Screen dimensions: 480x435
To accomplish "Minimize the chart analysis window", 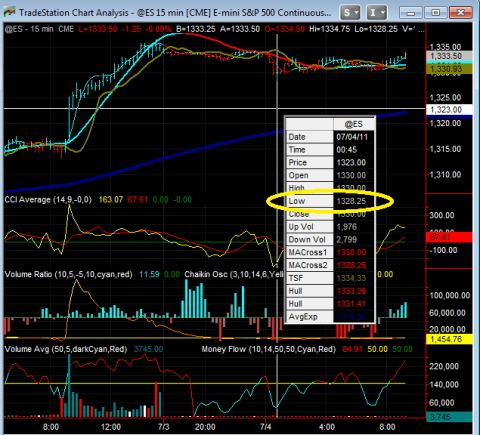I will 411,13.
